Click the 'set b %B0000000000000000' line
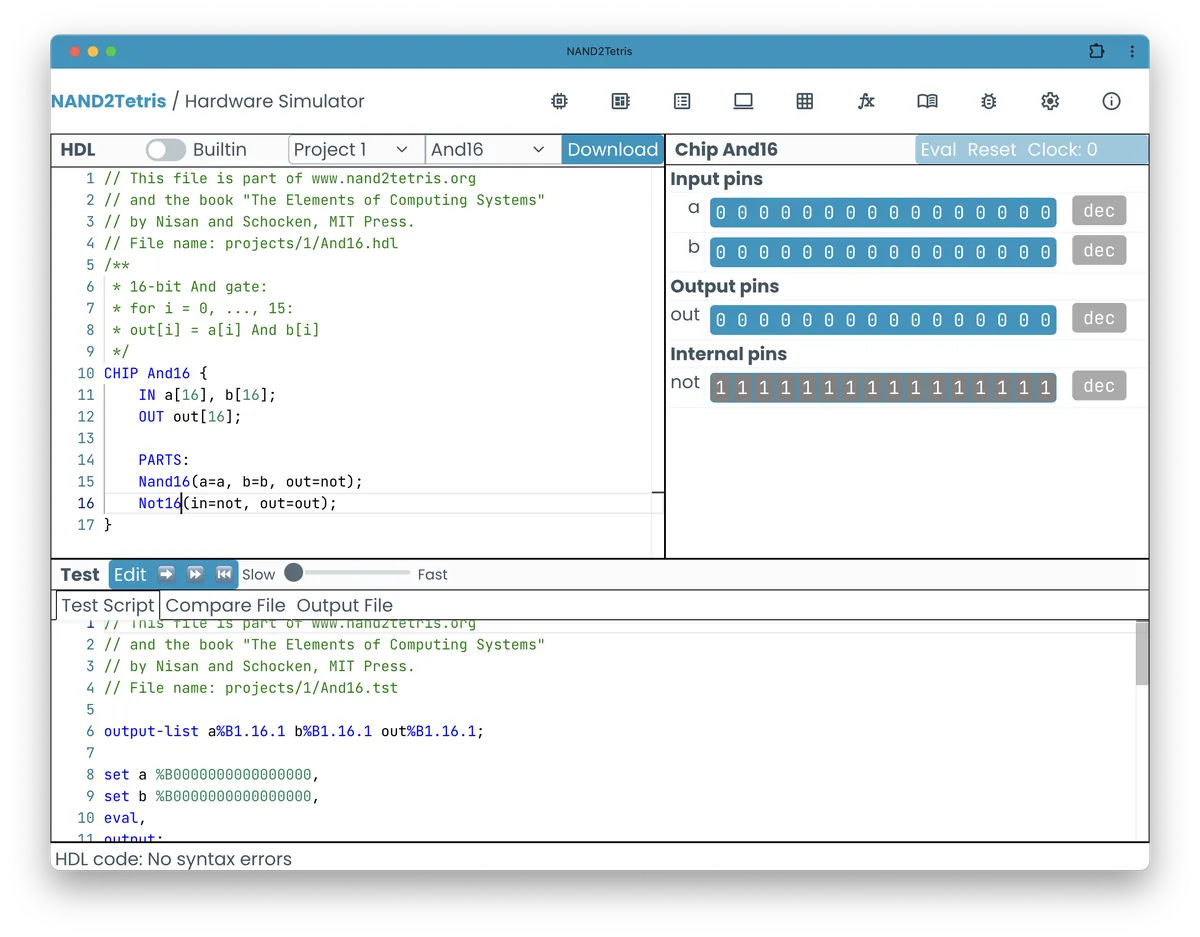The image size is (1200, 937). 211,796
